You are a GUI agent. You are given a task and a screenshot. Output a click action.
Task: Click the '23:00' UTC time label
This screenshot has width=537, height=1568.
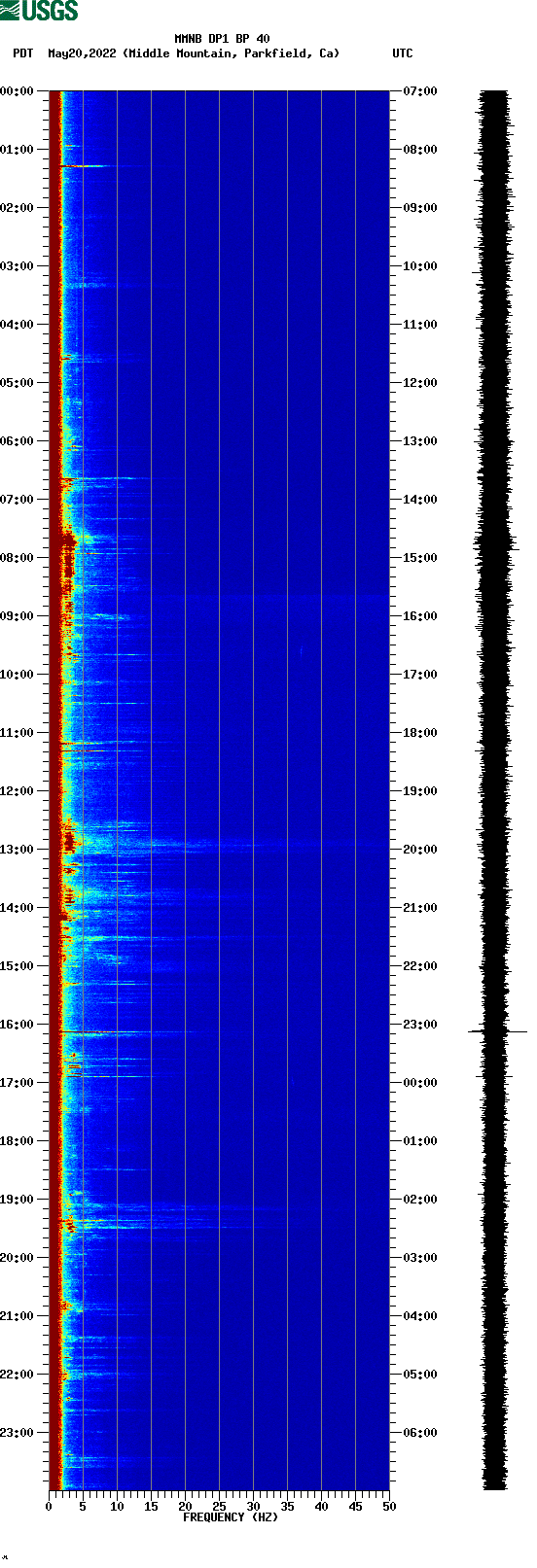pos(420,1025)
